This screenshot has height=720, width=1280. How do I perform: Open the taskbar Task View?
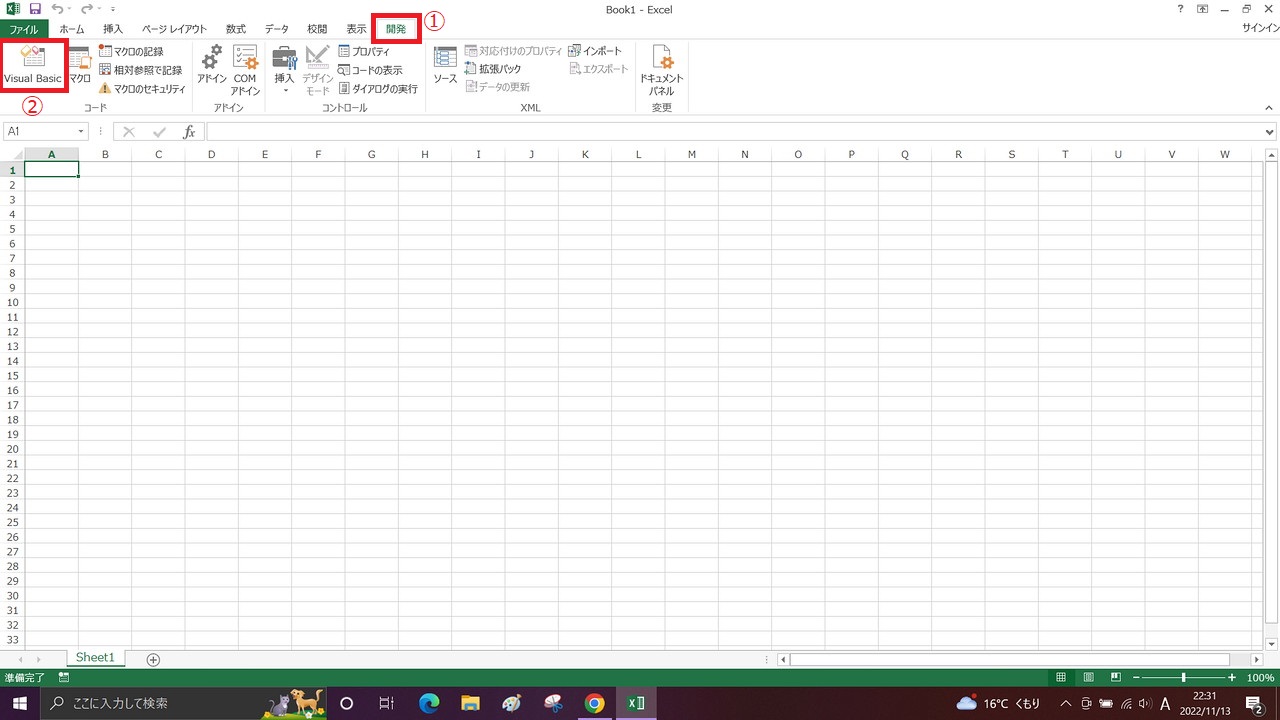pyautogui.click(x=387, y=703)
